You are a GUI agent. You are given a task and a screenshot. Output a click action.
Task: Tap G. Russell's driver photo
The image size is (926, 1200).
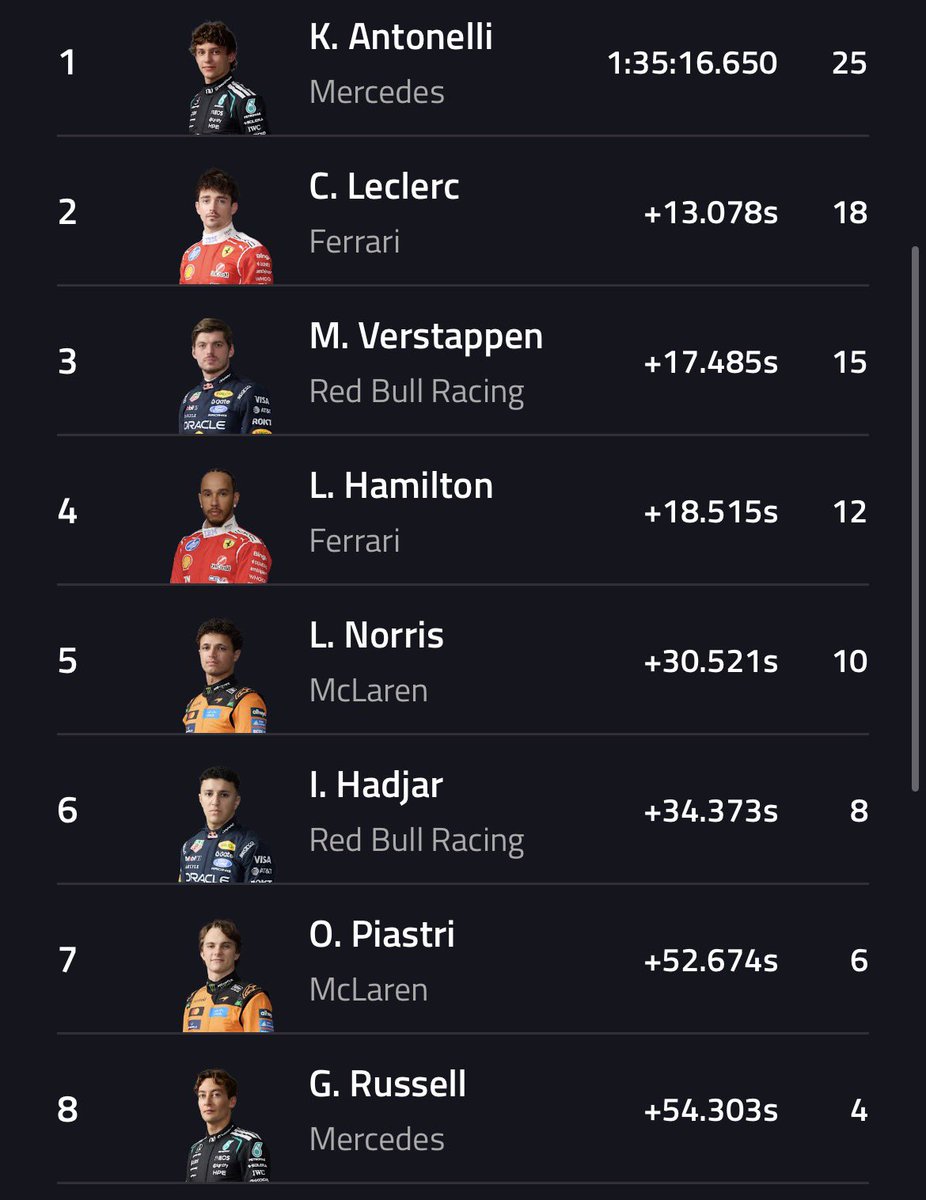click(x=227, y=1124)
